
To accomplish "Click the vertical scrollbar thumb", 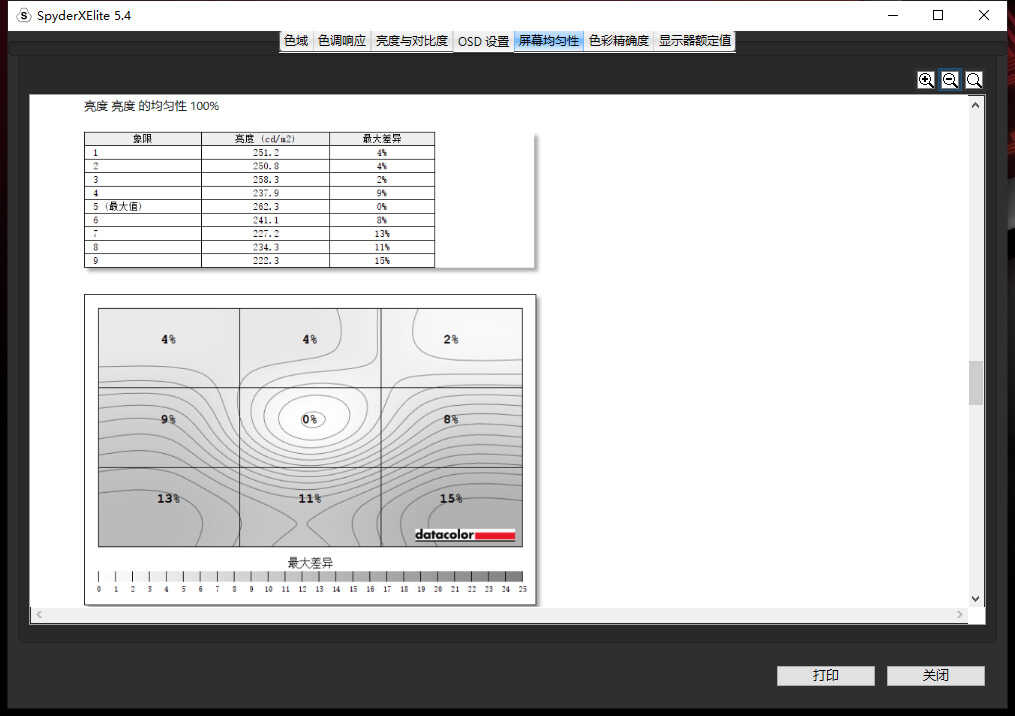I will pyautogui.click(x=976, y=383).
